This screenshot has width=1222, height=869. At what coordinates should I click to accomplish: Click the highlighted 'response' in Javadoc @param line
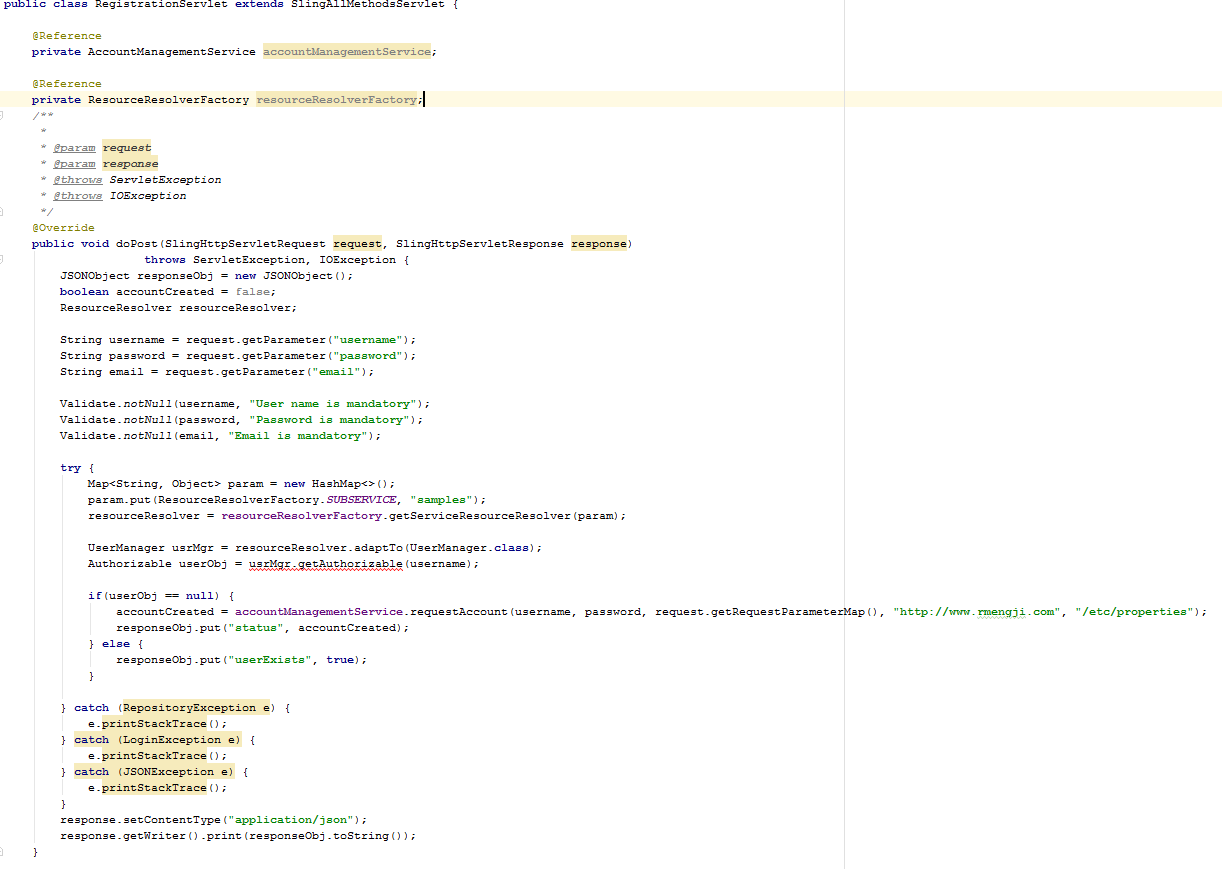tap(130, 164)
